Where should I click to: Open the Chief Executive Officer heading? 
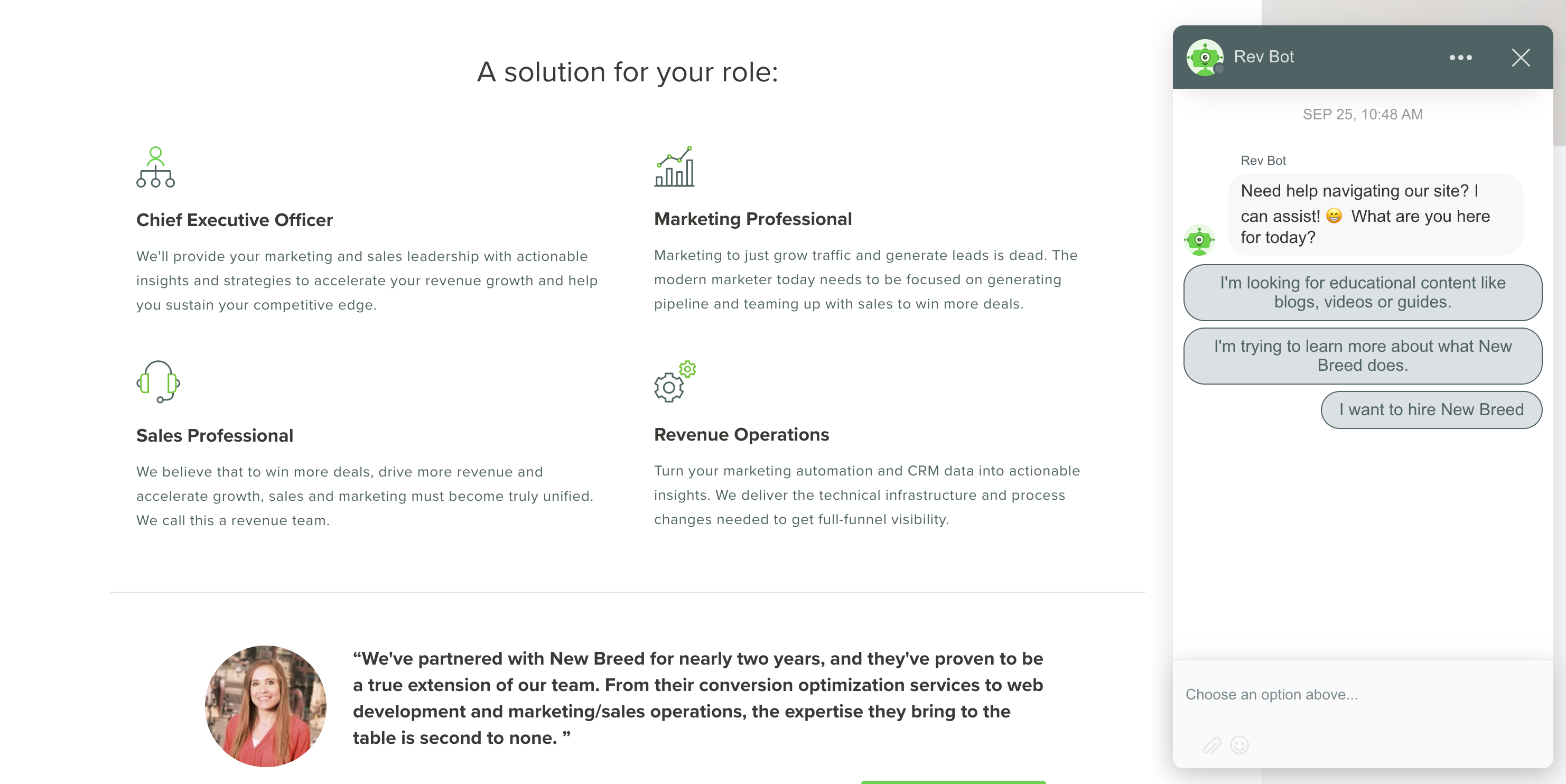(x=234, y=220)
